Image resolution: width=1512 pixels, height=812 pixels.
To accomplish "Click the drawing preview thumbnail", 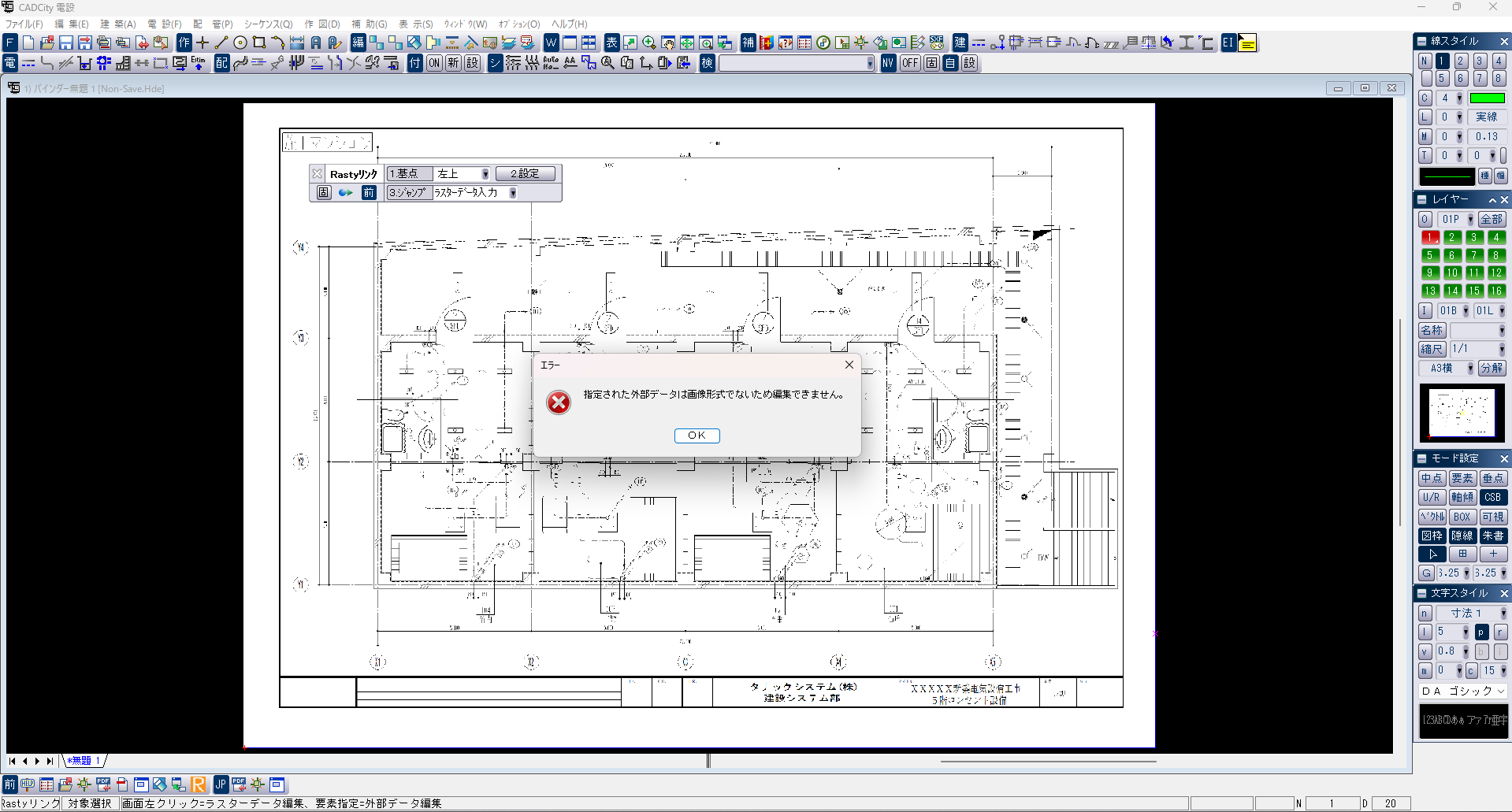I will click(x=1462, y=413).
